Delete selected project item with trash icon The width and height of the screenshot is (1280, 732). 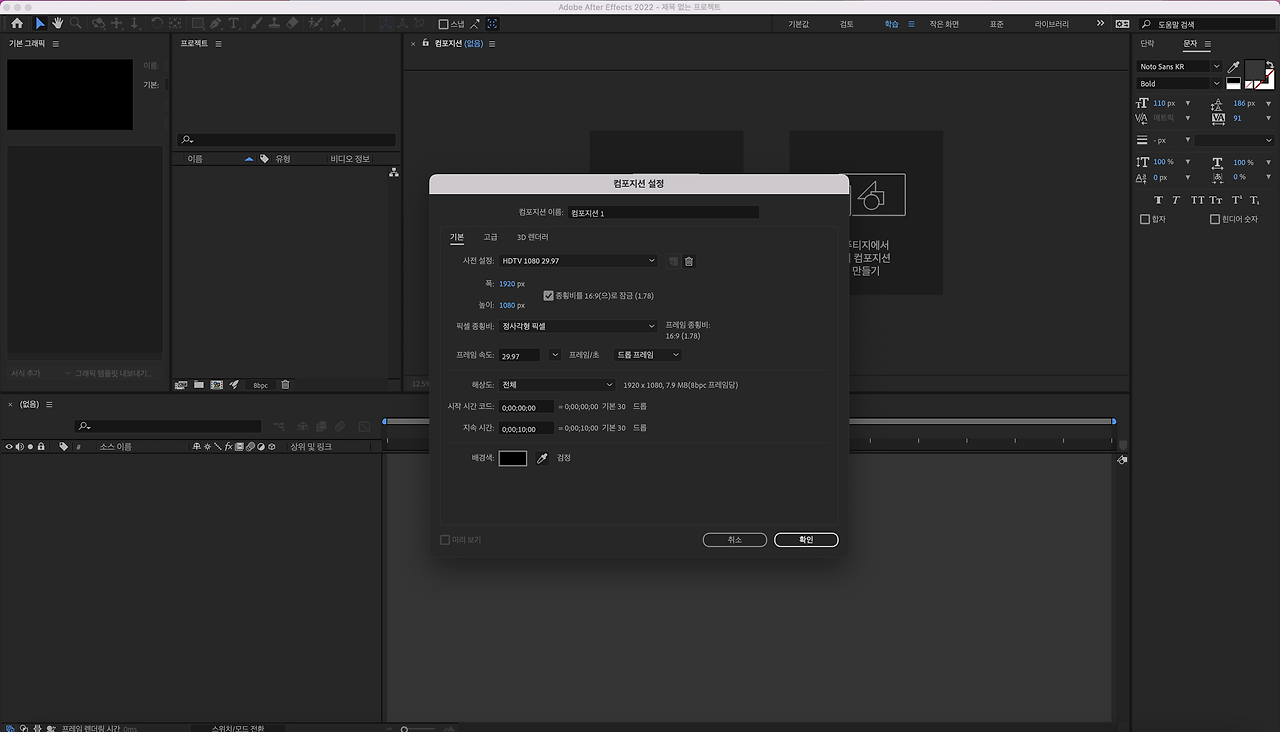pos(285,385)
